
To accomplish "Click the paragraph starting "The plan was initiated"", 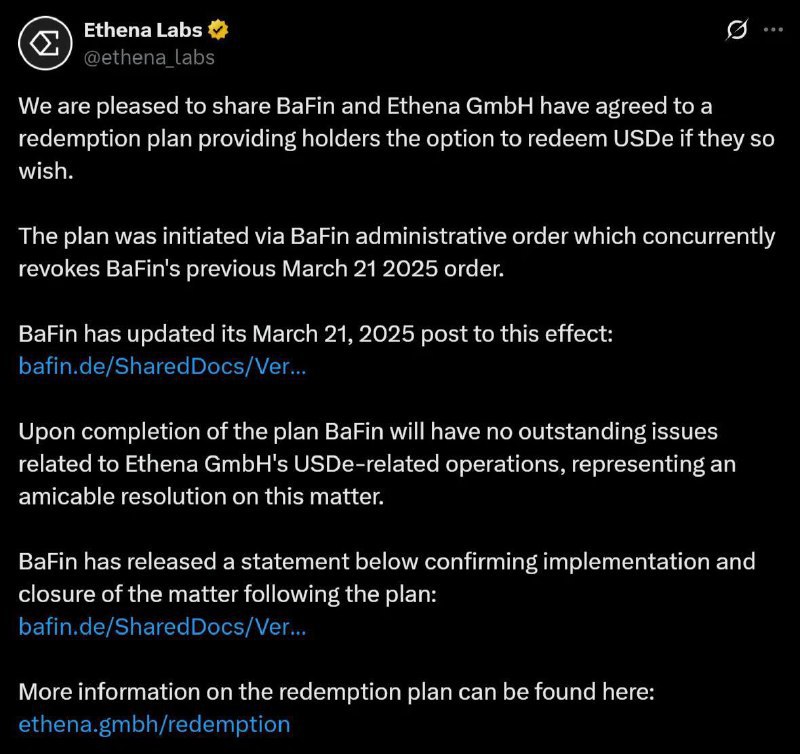I will (x=396, y=252).
